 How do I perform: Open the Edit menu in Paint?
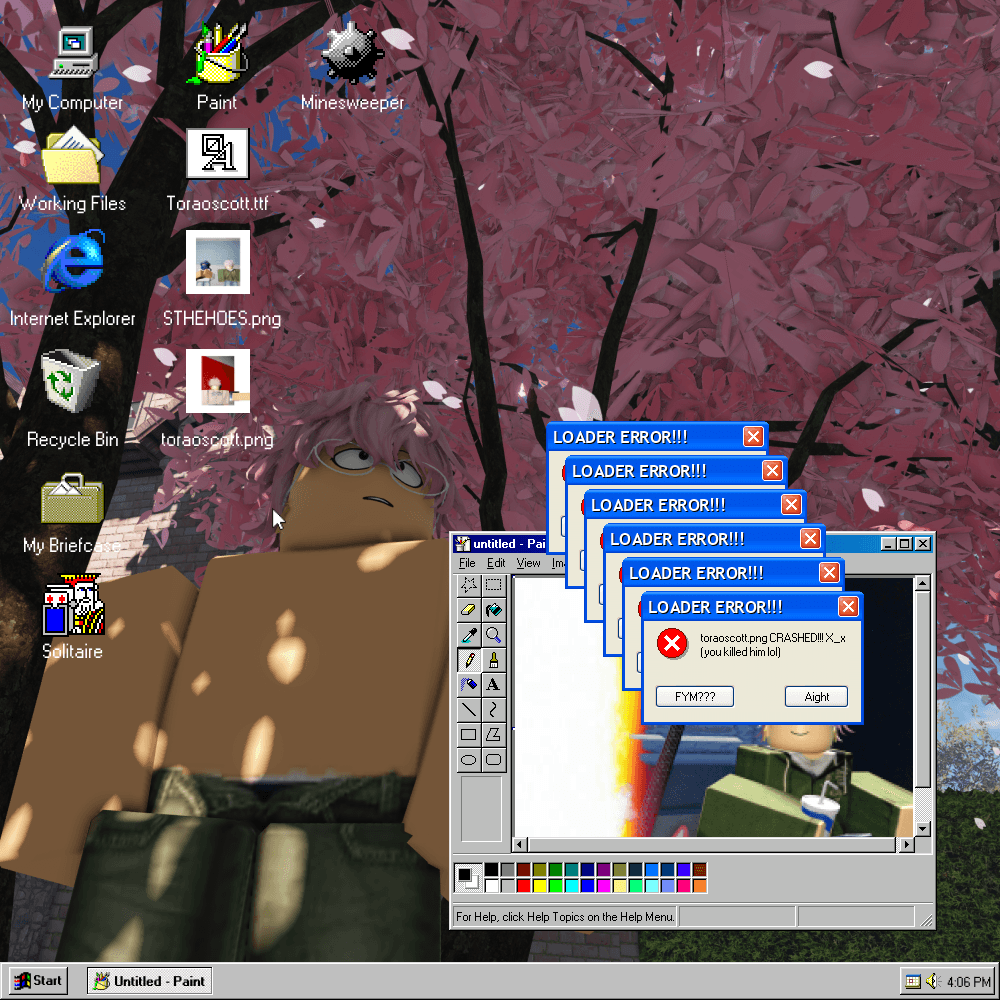[496, 563]
